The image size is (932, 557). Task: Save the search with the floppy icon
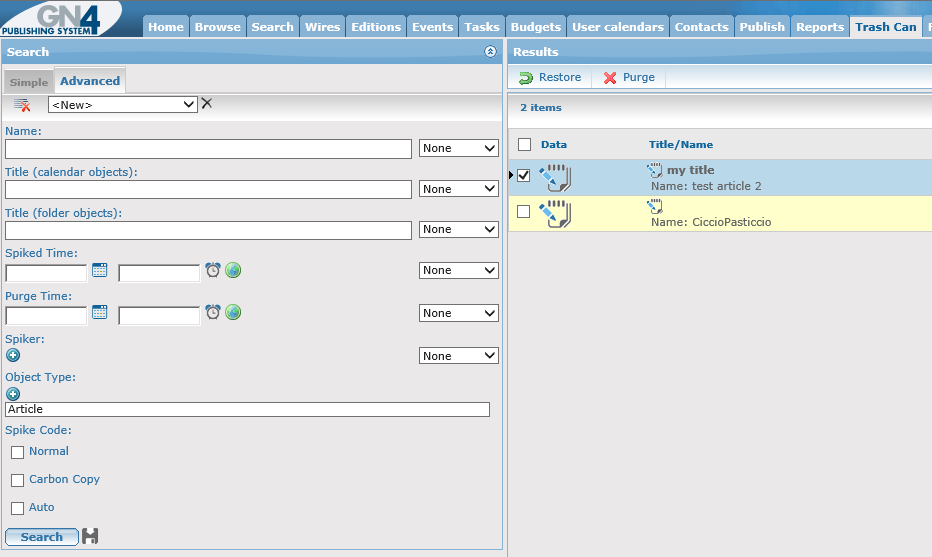point(90,536)
